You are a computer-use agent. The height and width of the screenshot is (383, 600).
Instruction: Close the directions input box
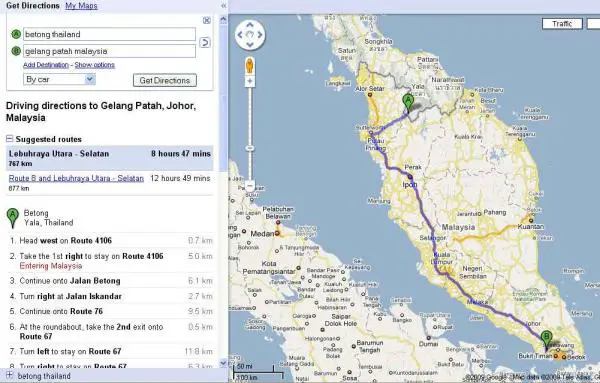[x=207, y=21]
